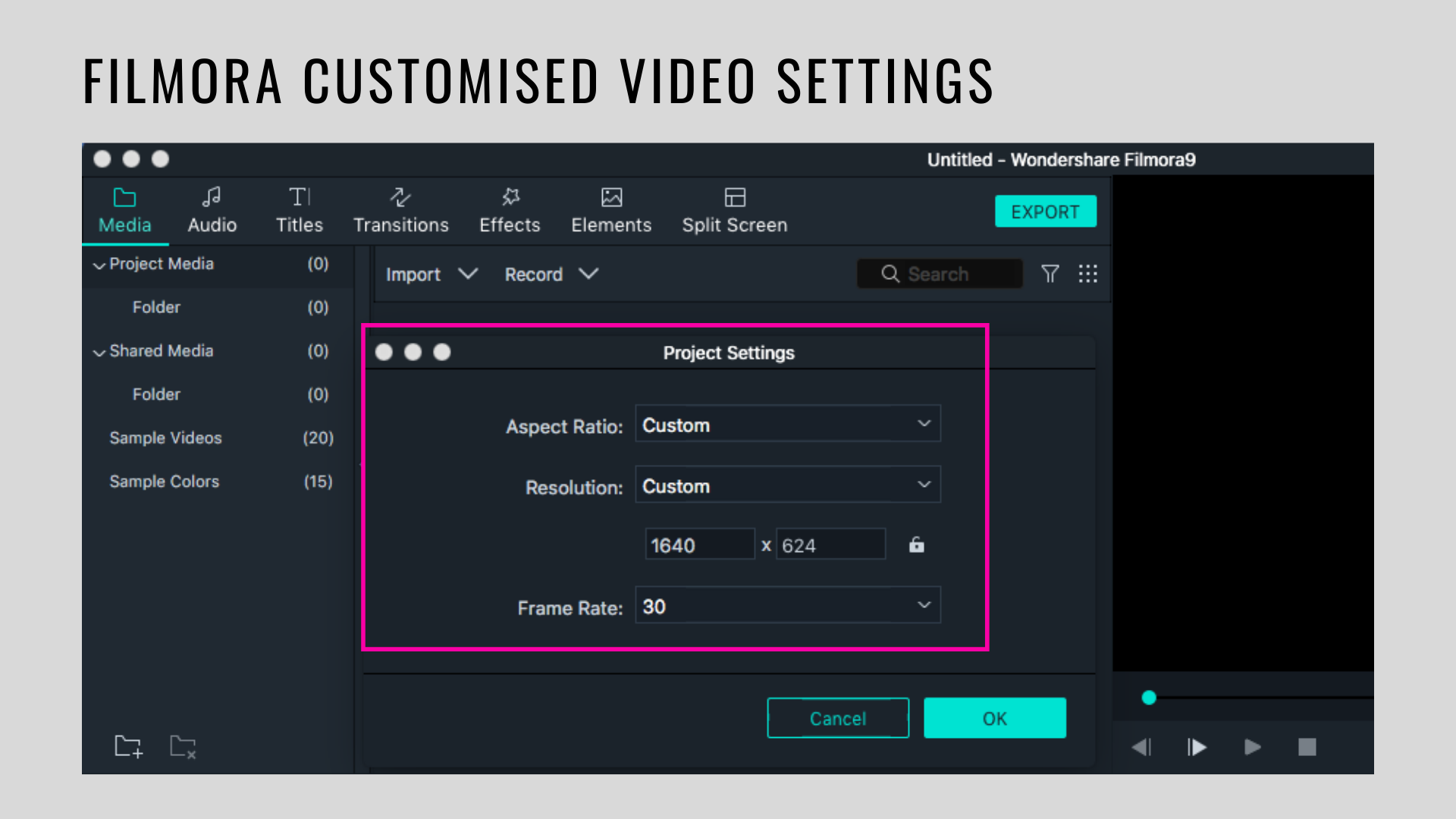The width and height of the screenshot is (1456, 819).
Task: Collapse the Shared Media tree item
Action: click(x=99, y=353)
